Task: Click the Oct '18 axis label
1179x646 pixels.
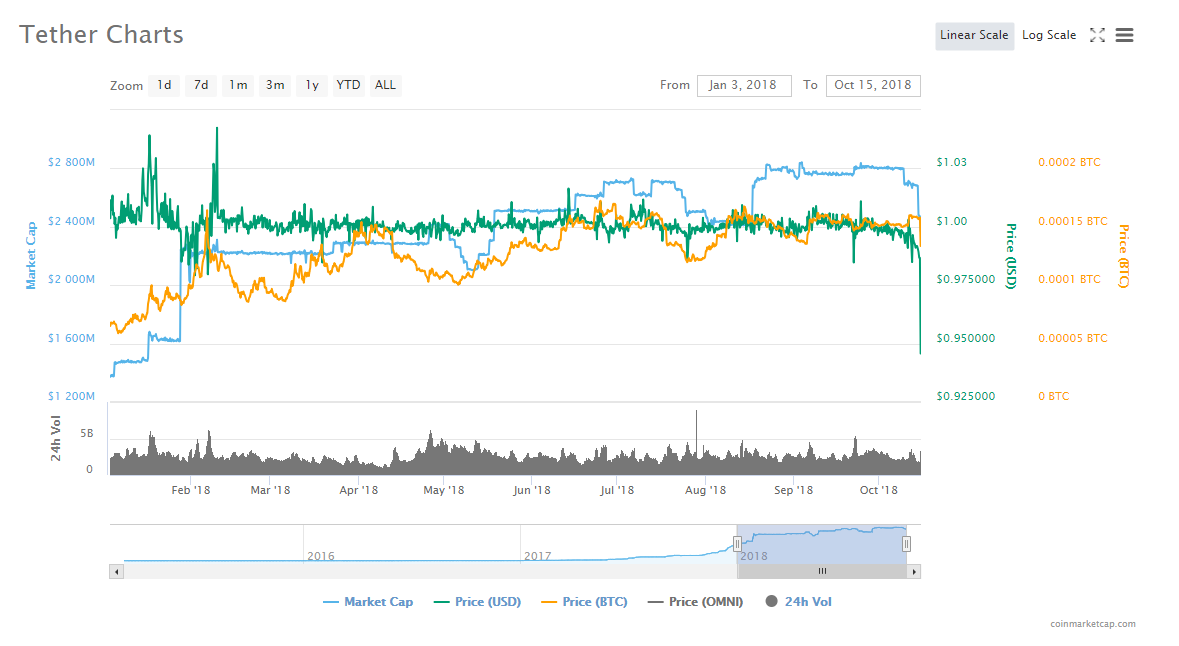Action: [878, 490]
